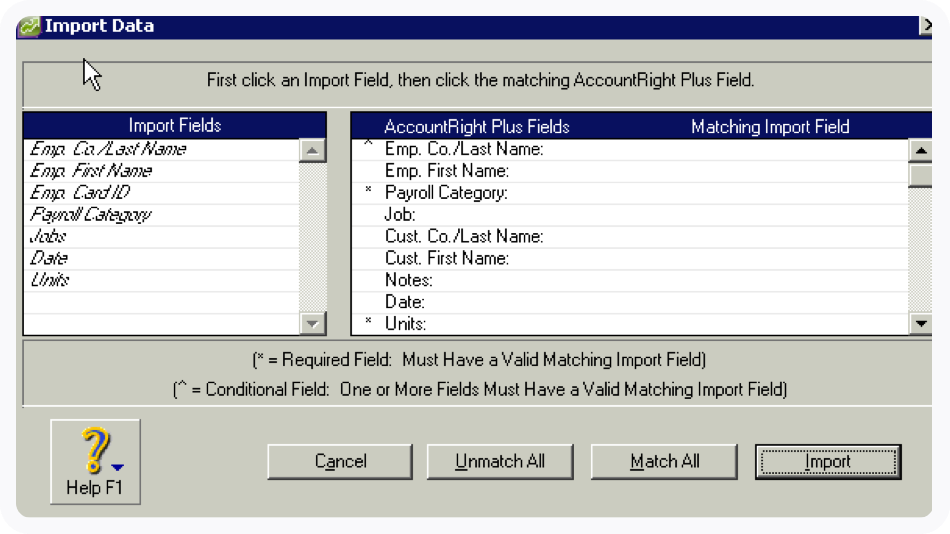Click the Unmatch All button
This screenshot has height=534, width=950.
point(500,462)
